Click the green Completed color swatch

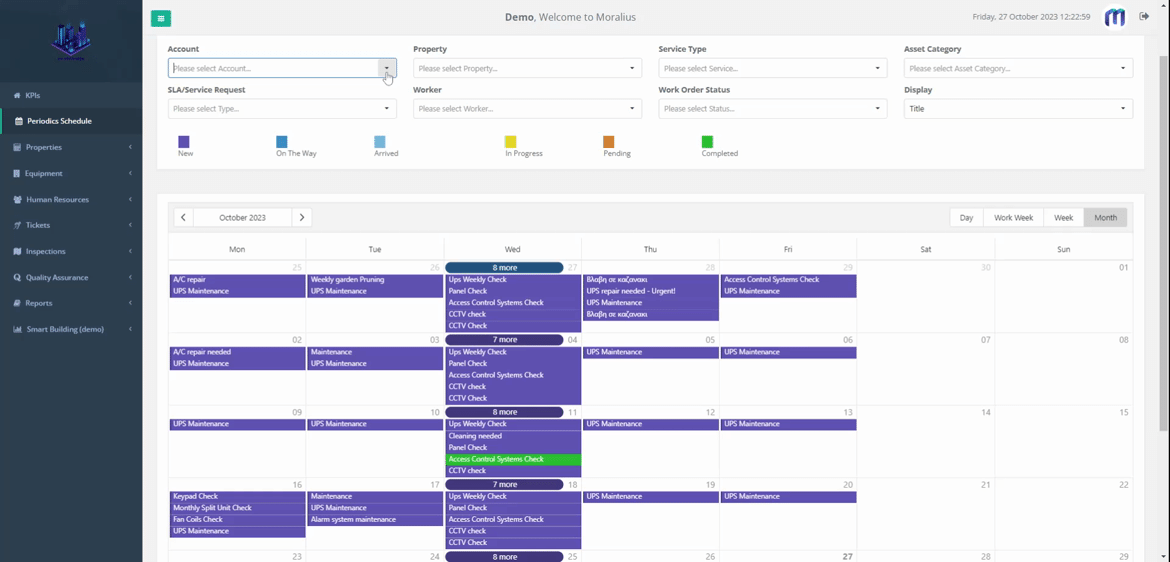707,142
